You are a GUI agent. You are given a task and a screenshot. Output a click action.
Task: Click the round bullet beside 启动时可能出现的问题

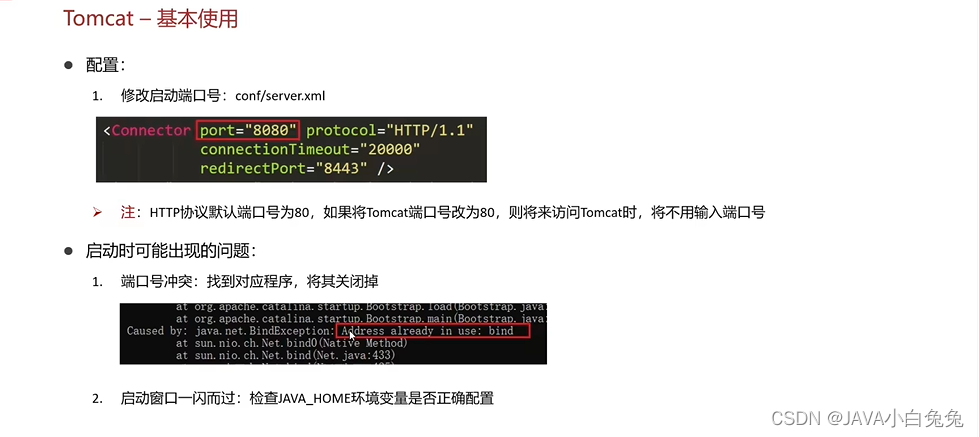[69, 251]
